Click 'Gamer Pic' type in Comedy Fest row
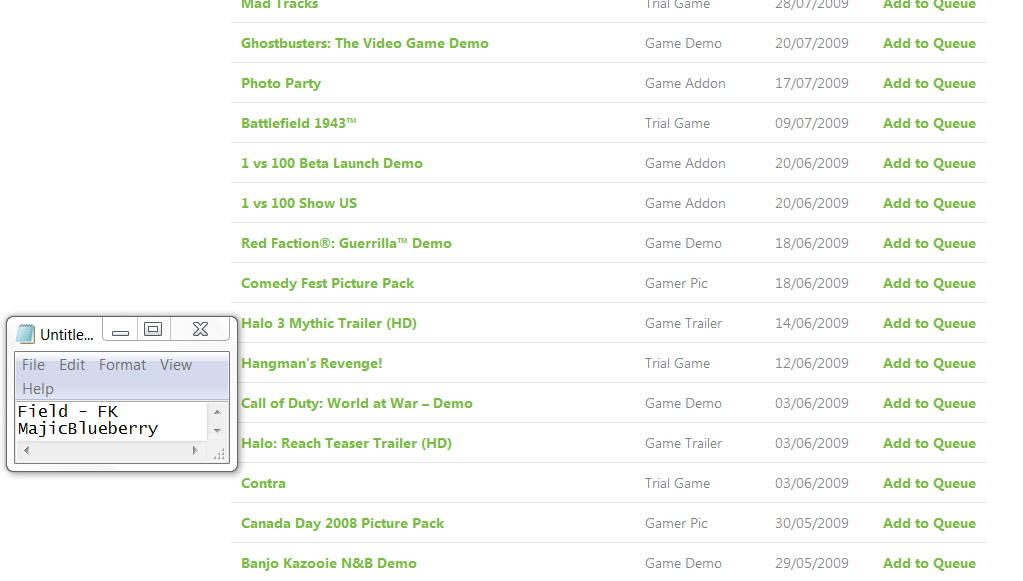The image size is (1023, 581). coord(676,284)
